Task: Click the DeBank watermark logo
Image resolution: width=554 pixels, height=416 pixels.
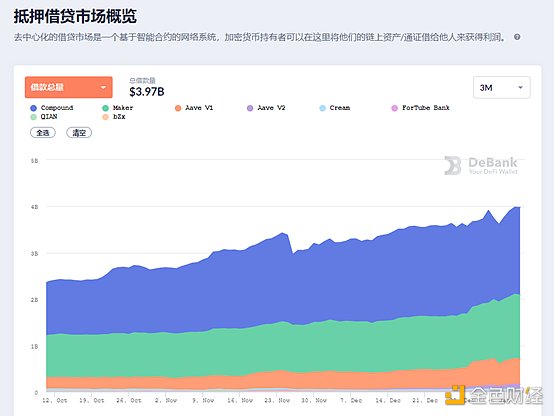Action: click(481, 165)
